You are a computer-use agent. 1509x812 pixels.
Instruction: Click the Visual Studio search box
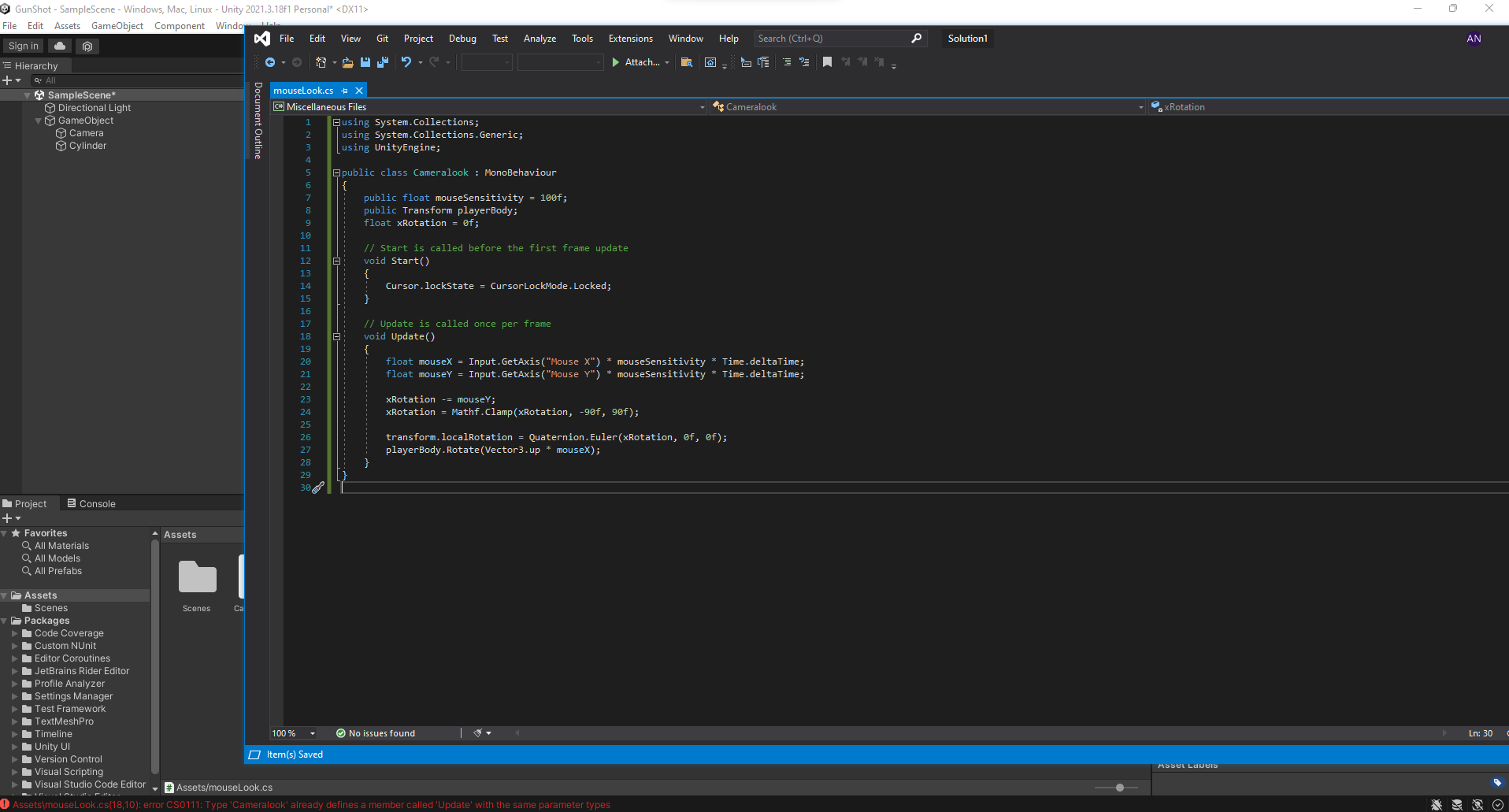831,39
